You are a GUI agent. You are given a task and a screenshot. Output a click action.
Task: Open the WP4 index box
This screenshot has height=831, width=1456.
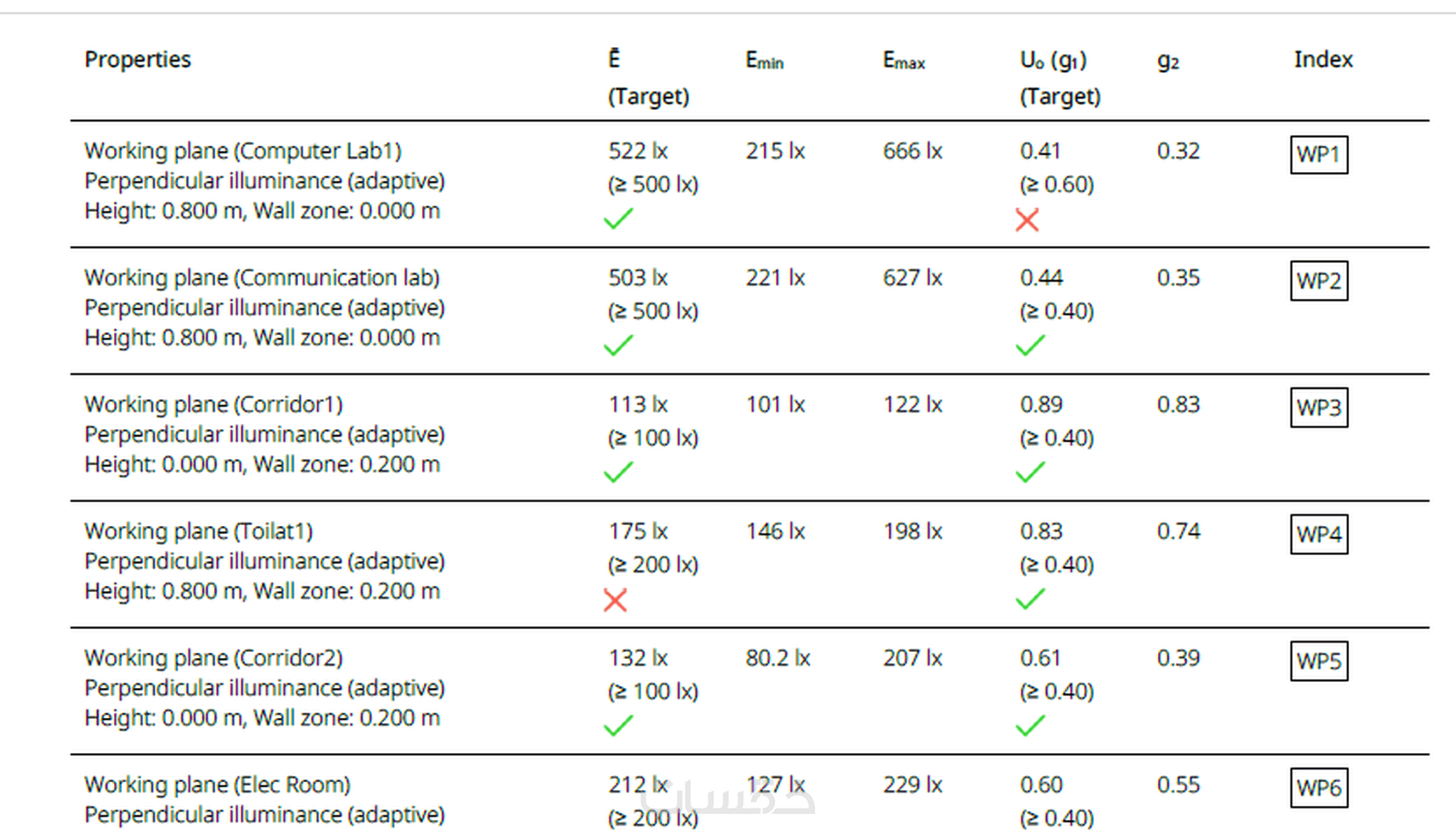click(1318, 535)
